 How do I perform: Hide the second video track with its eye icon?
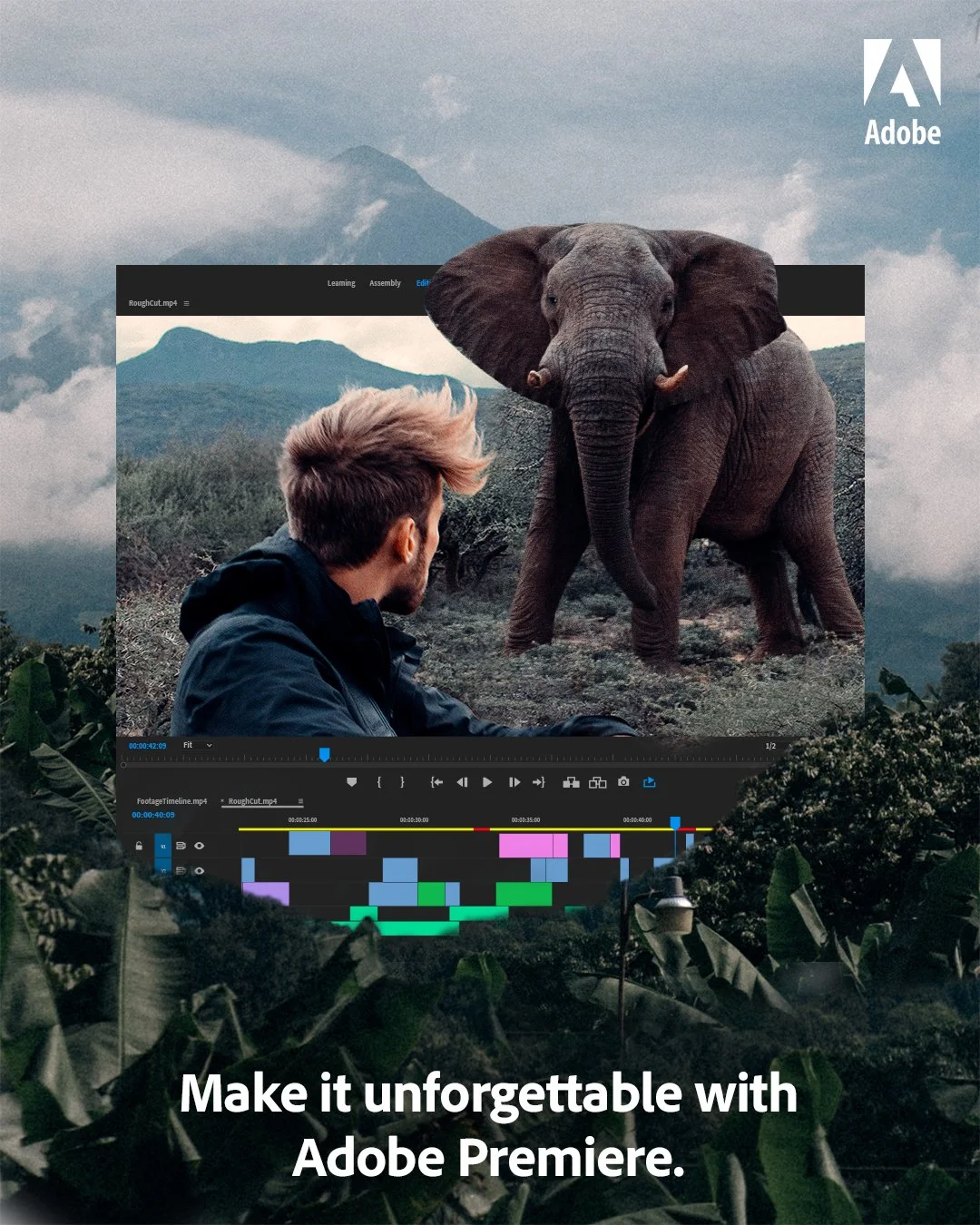point(199,870)
